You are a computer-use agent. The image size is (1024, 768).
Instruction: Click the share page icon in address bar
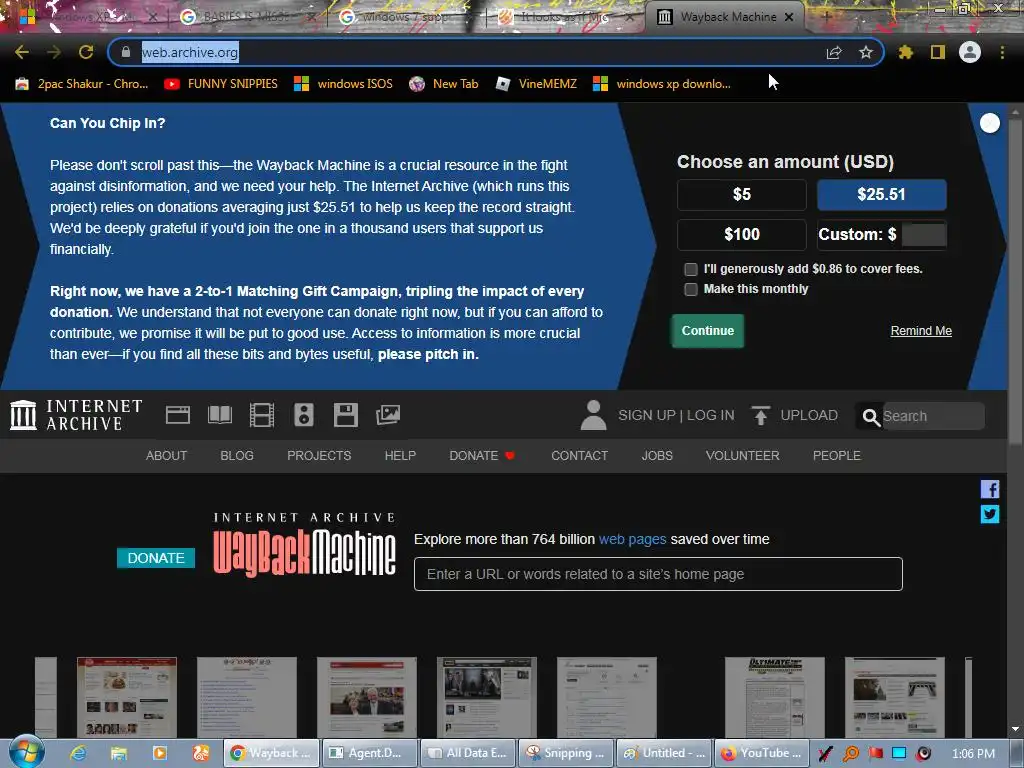[x=834, y=53]
